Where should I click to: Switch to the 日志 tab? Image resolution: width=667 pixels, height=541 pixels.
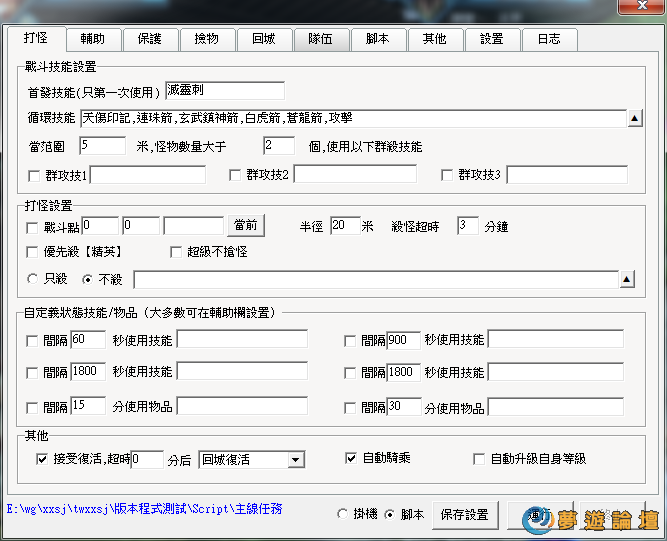point(548,39)
